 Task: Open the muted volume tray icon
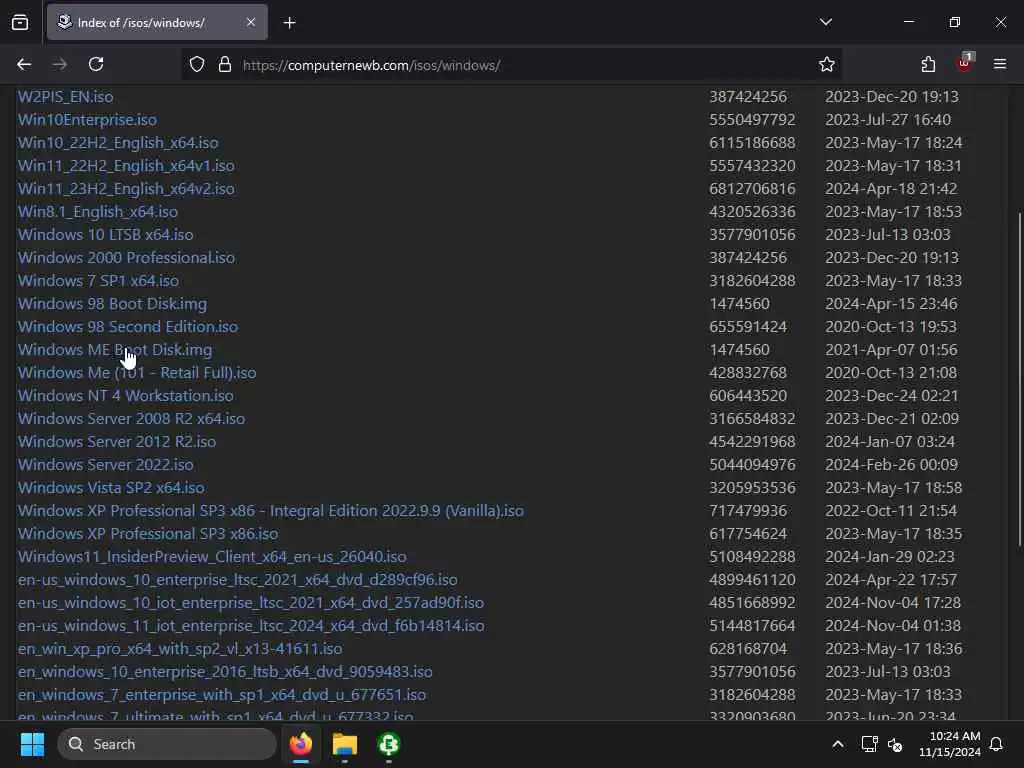click(x=895, y=744)
